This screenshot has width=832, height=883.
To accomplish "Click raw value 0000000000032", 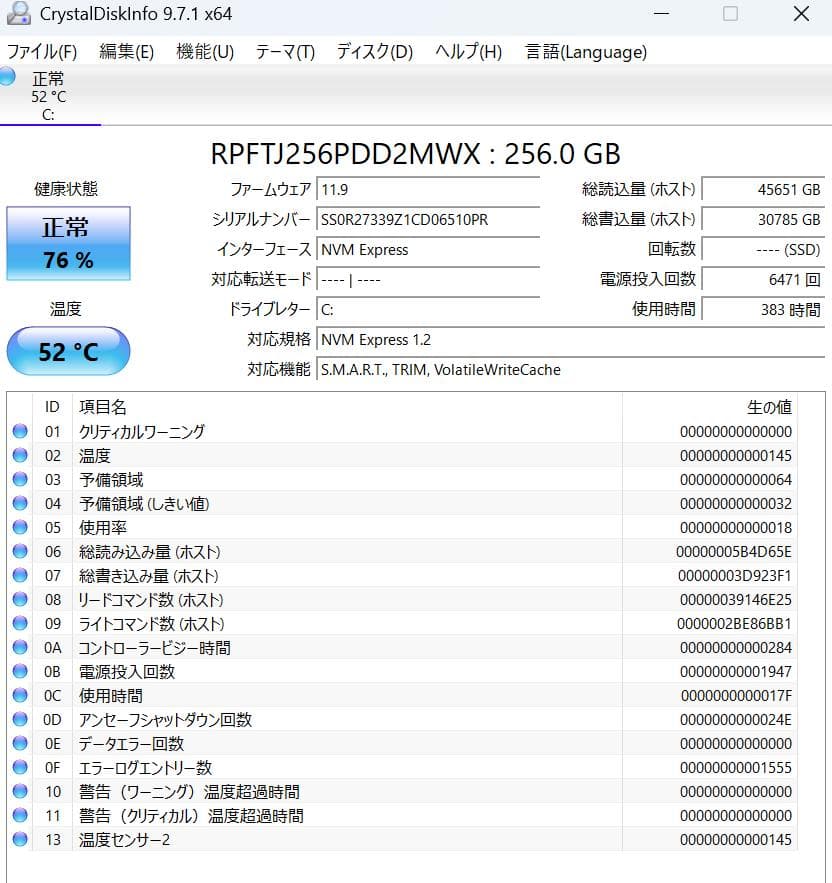I will point(736,503).
